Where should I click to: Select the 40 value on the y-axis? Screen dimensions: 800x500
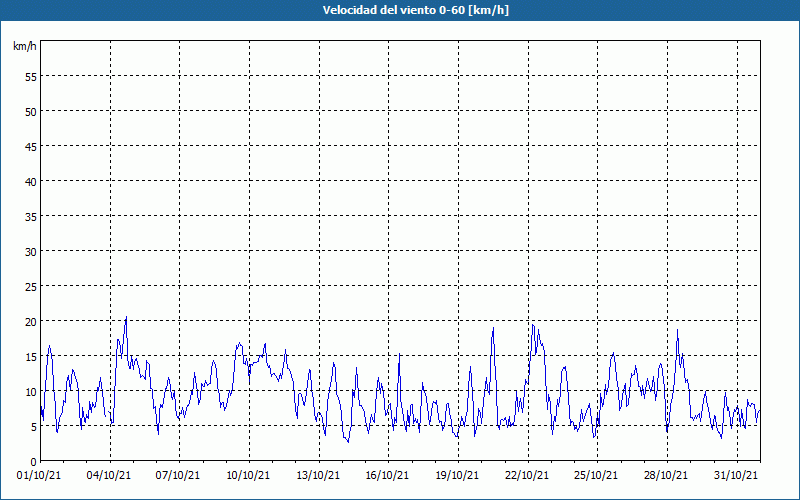[31, 182]
